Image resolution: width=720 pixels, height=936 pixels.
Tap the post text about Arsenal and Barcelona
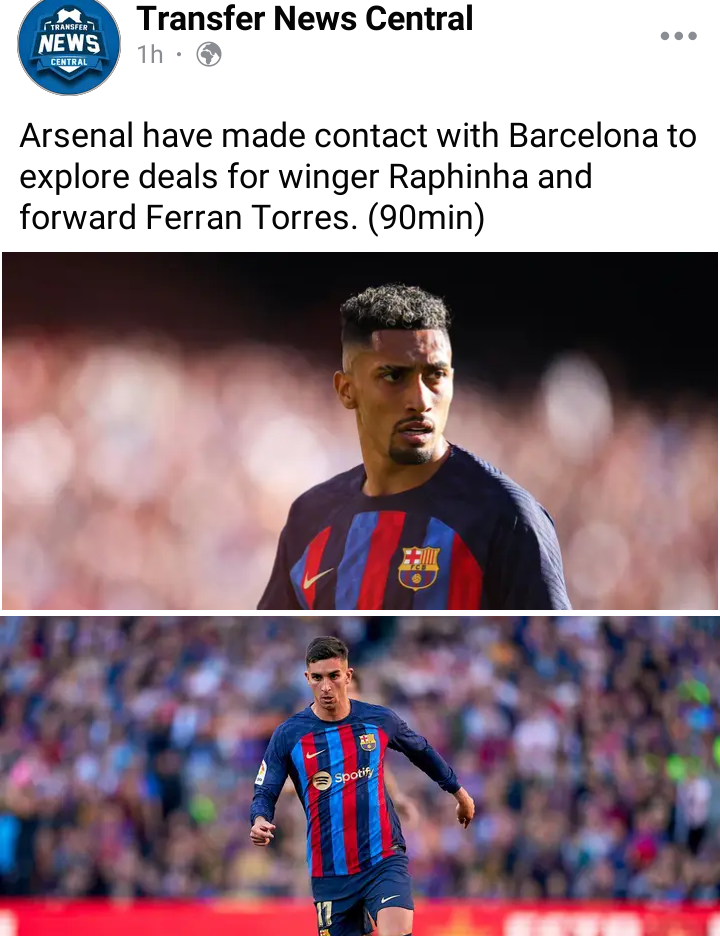pos(358,176)
